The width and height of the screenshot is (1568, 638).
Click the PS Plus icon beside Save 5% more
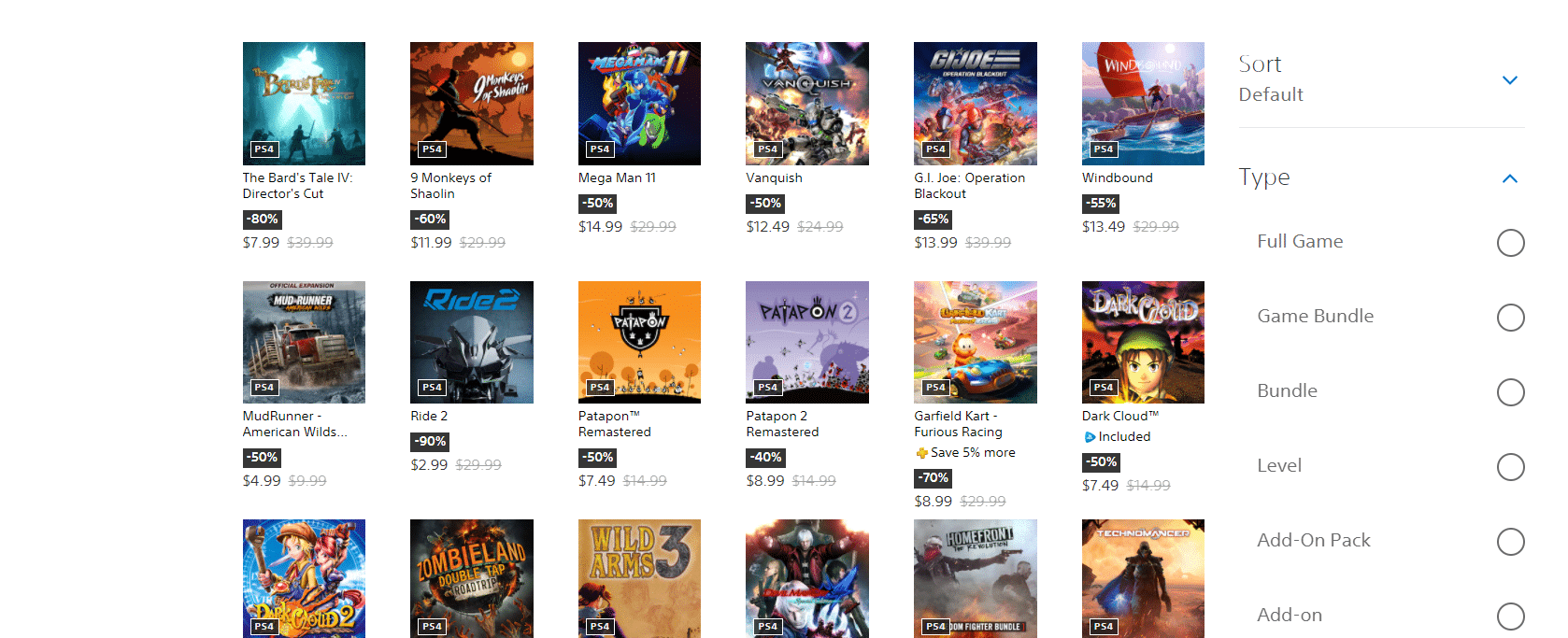(921, 453)
